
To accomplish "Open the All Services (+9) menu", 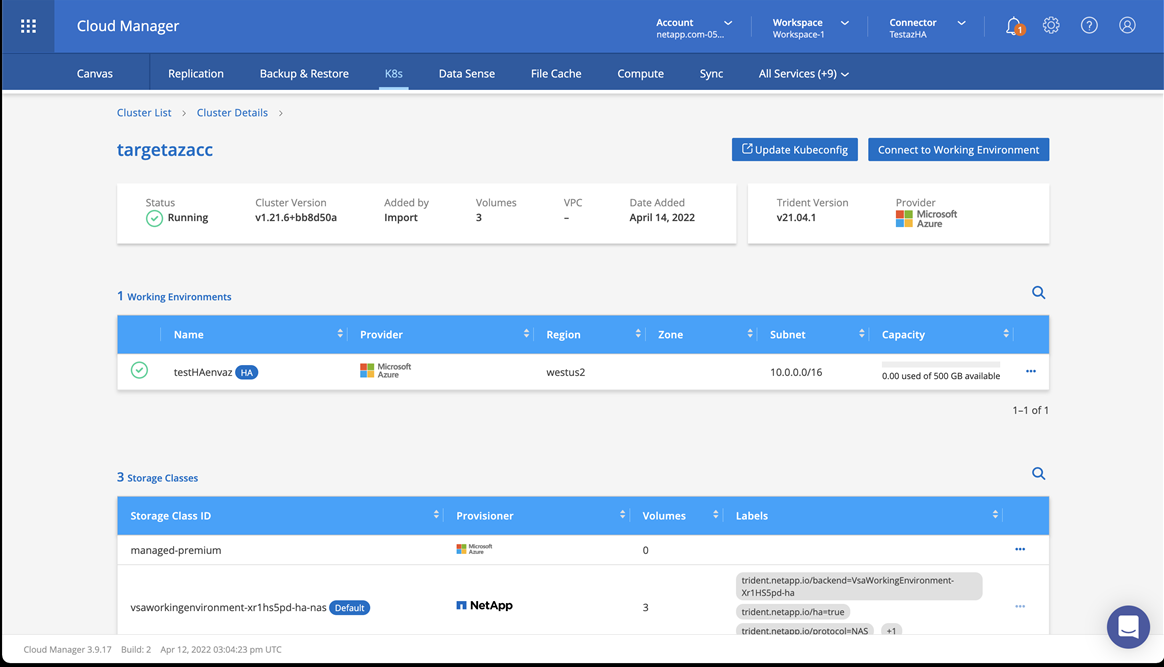I will click(803, 74).
